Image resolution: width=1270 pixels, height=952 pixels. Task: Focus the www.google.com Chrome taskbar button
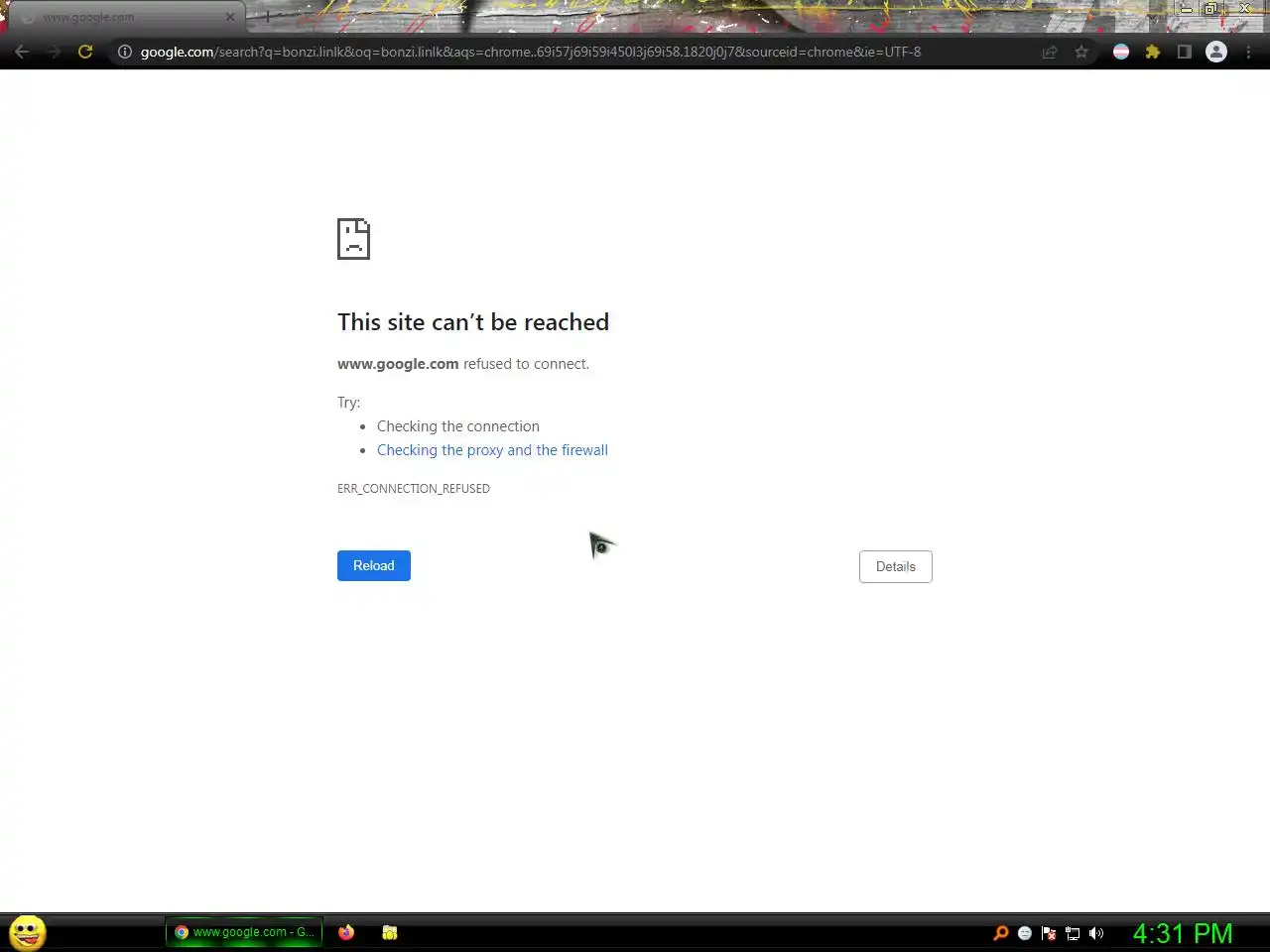[x=244, y=932]
